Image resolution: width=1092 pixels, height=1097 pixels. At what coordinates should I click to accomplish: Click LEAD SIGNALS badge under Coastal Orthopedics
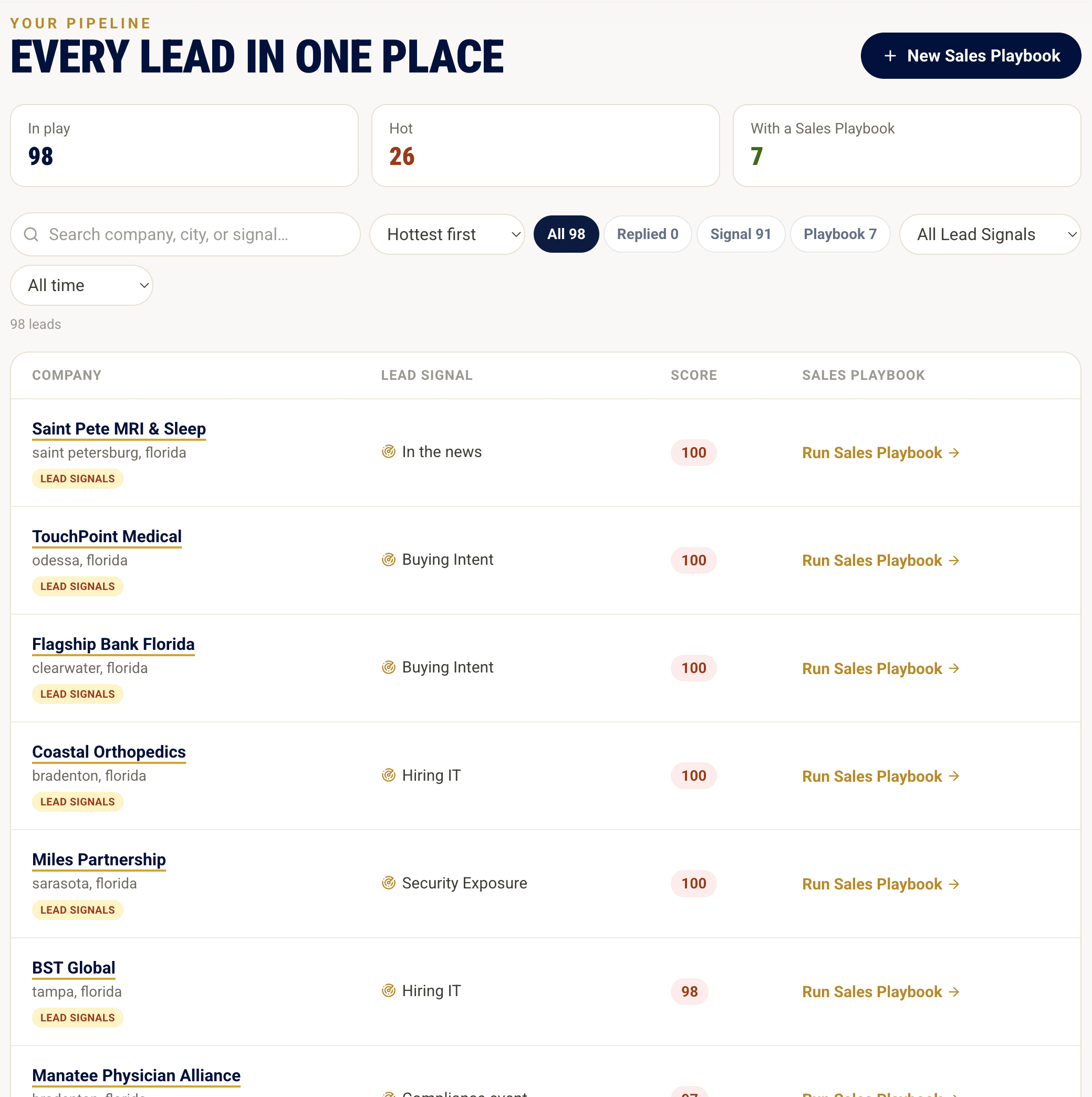tap(78, 802)
